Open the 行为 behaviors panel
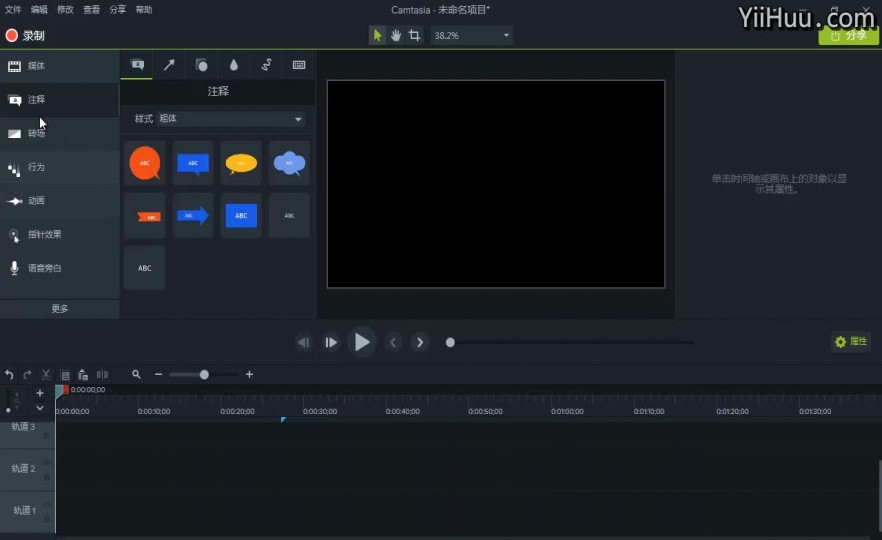 click(60, 168)
